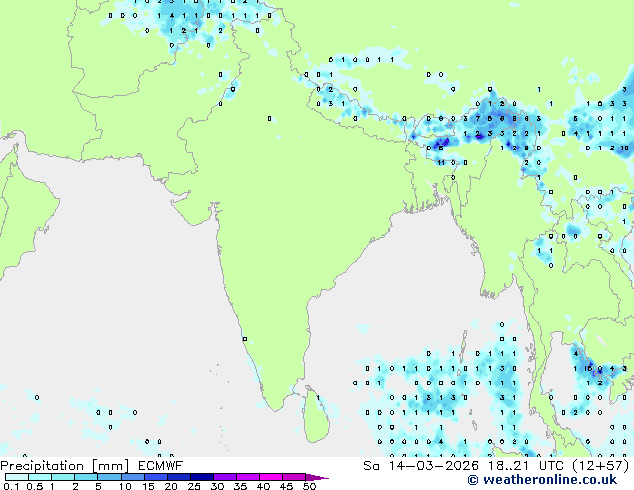Click the "18..21 UTC" time range
The width and height of the screenshot is (634, 490).
(527, 466)
